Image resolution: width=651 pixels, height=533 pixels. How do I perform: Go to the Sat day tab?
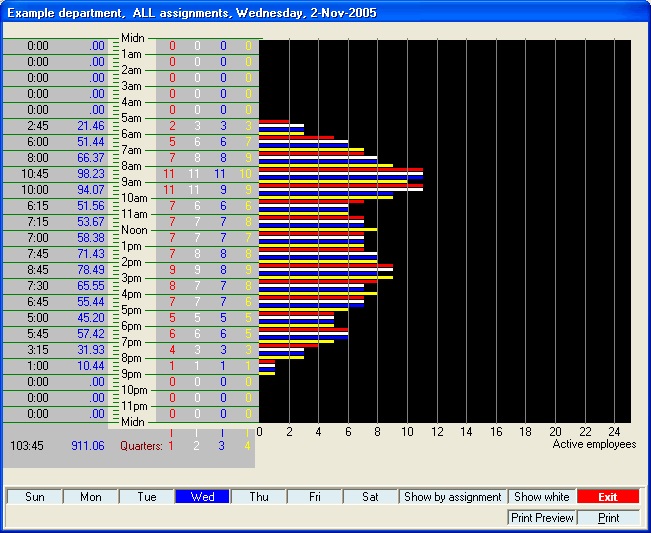pos(370,497)
